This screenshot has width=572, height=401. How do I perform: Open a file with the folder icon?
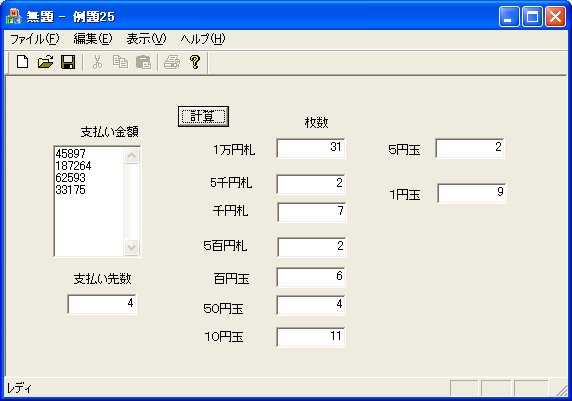coord(45,62)
